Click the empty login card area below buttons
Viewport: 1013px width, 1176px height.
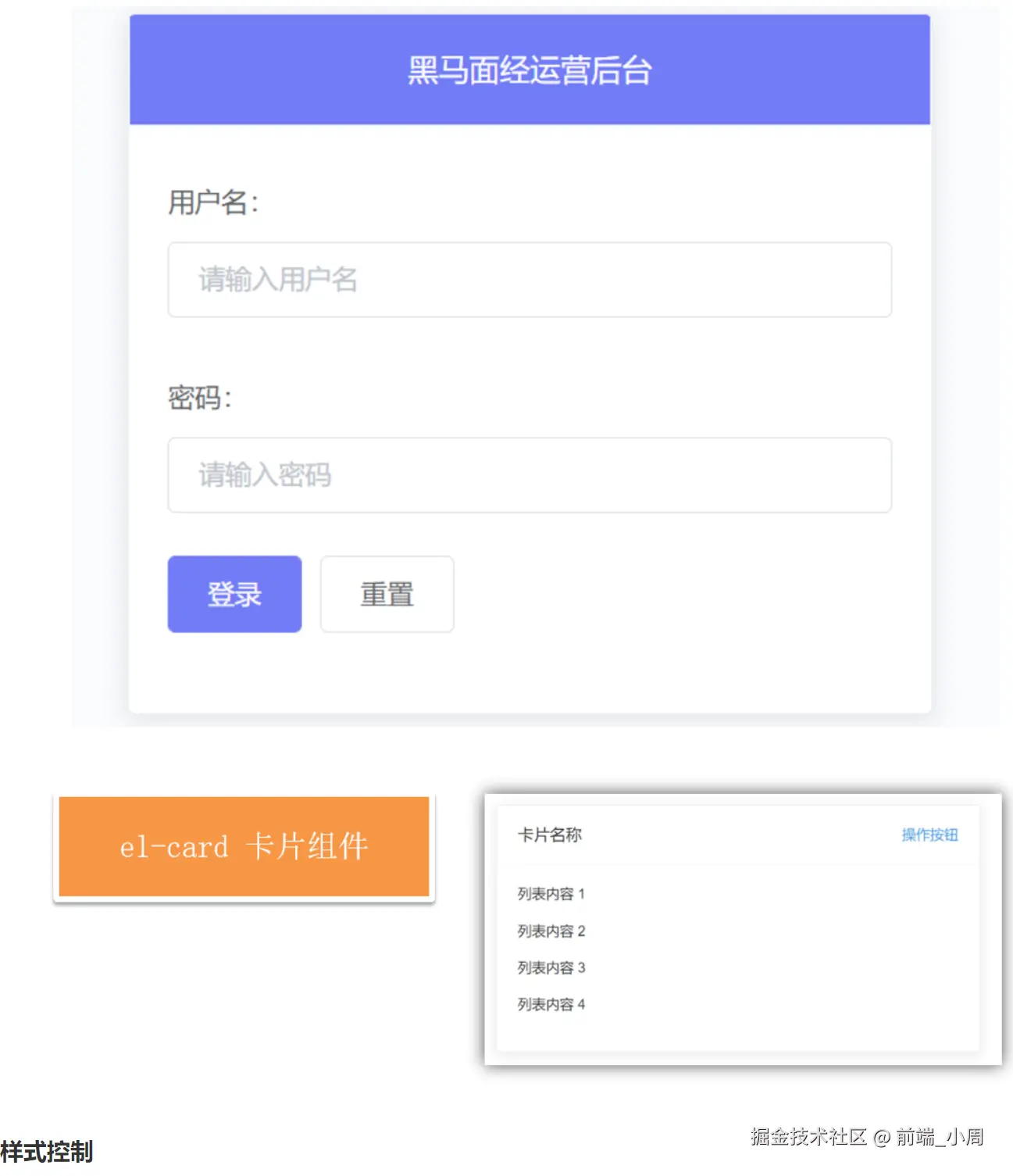click(530, 672)
